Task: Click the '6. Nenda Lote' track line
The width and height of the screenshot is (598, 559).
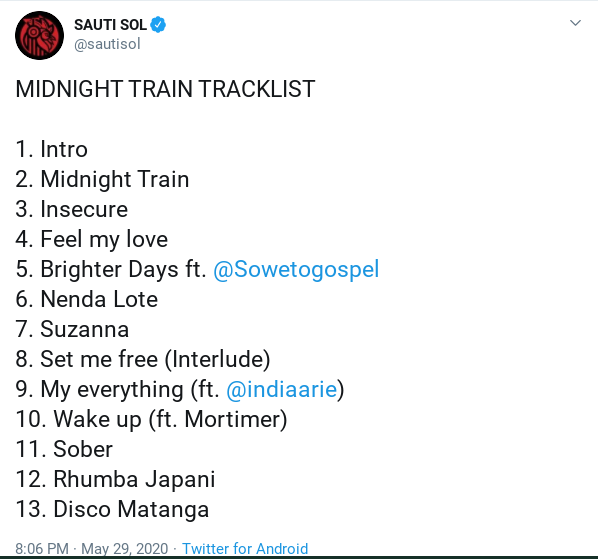Action: click(87, 299)
